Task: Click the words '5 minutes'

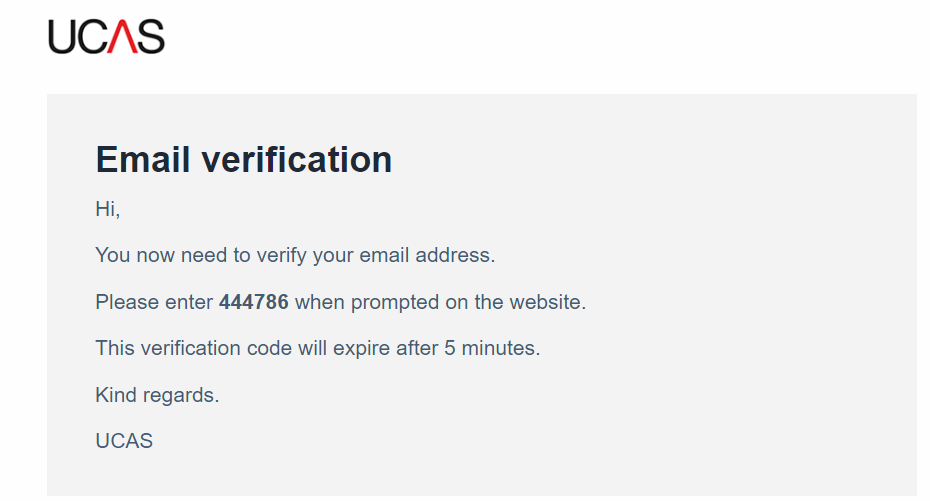Action: (490, 348)
